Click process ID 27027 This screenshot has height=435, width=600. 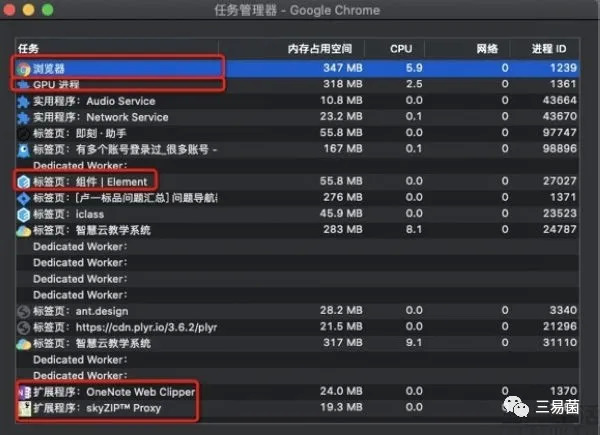pyautogui.click(x=559, y=181)
